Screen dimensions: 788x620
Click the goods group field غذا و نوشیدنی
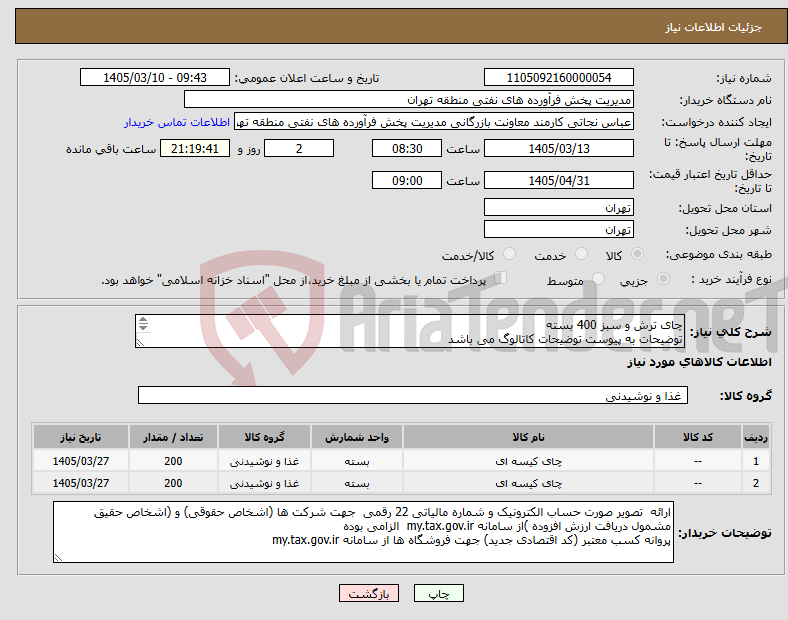413,395
